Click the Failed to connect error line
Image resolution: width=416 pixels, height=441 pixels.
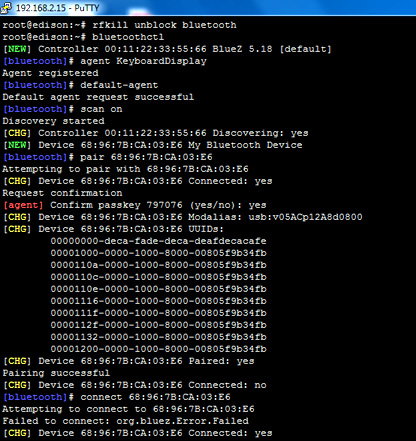125,421
